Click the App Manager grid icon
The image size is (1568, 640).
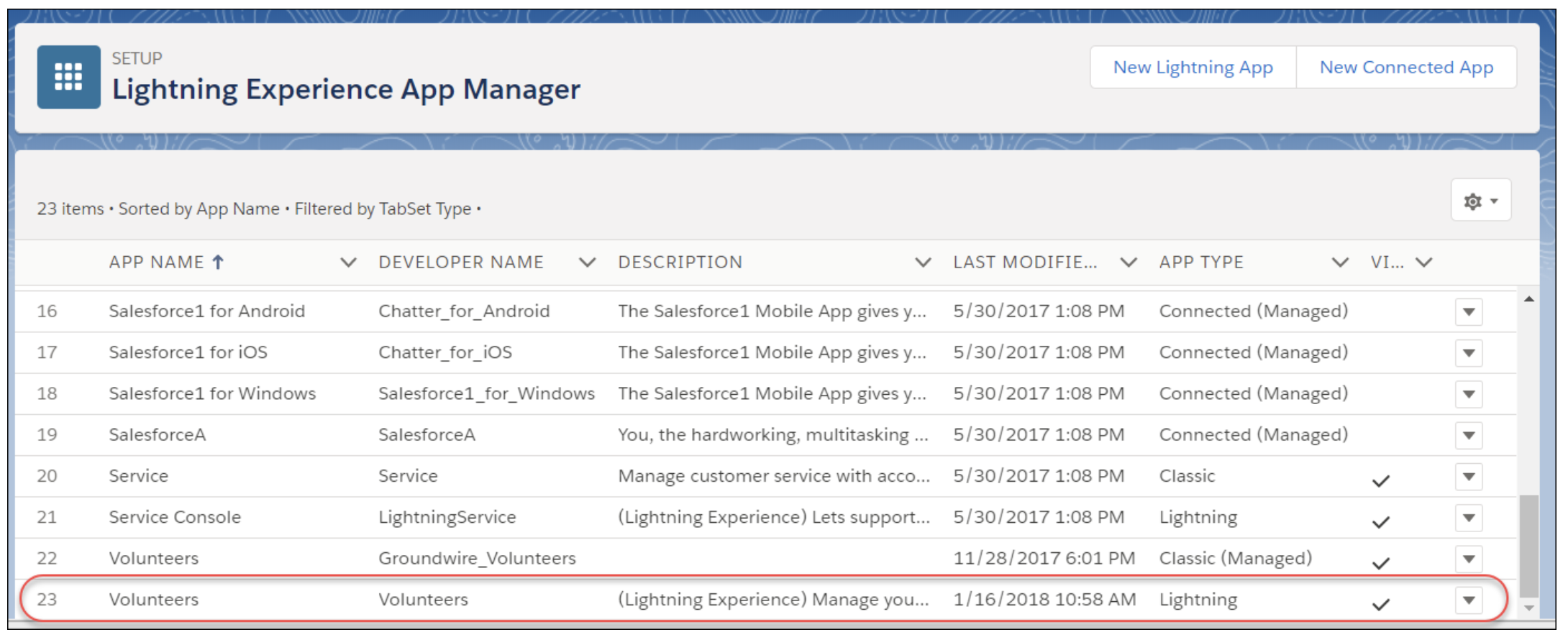pyautogui.click(x=69, y=77)
